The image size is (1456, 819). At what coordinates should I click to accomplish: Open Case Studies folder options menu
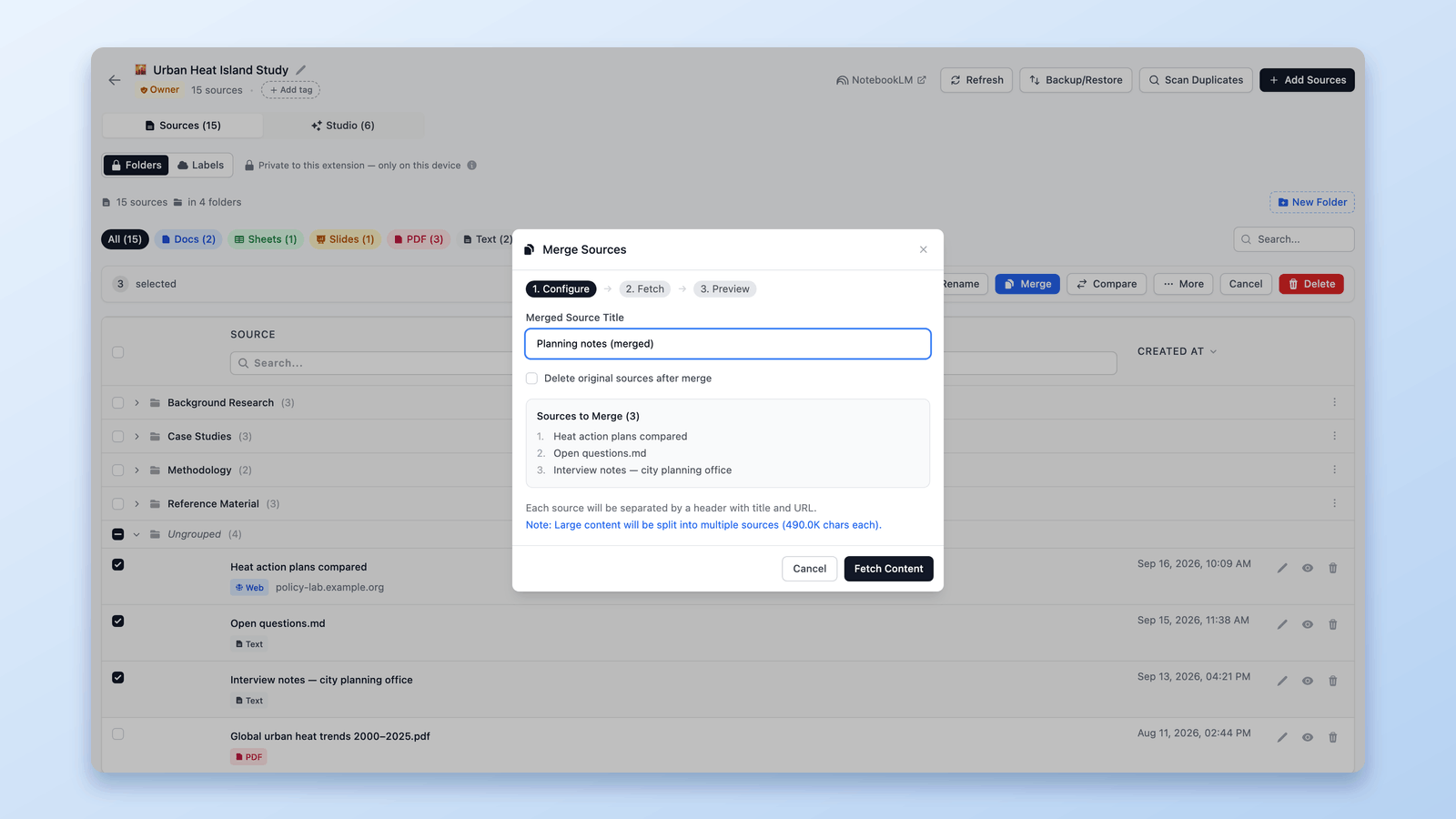1334,436
